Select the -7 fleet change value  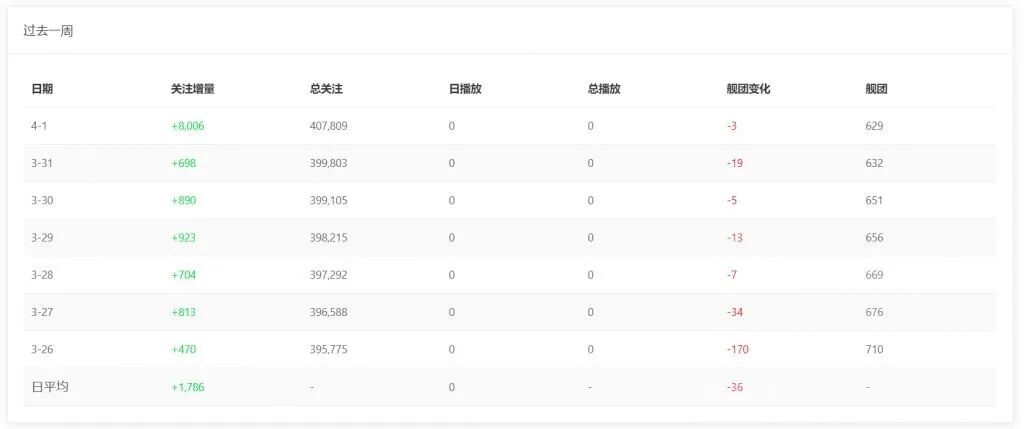coord(731,275)
